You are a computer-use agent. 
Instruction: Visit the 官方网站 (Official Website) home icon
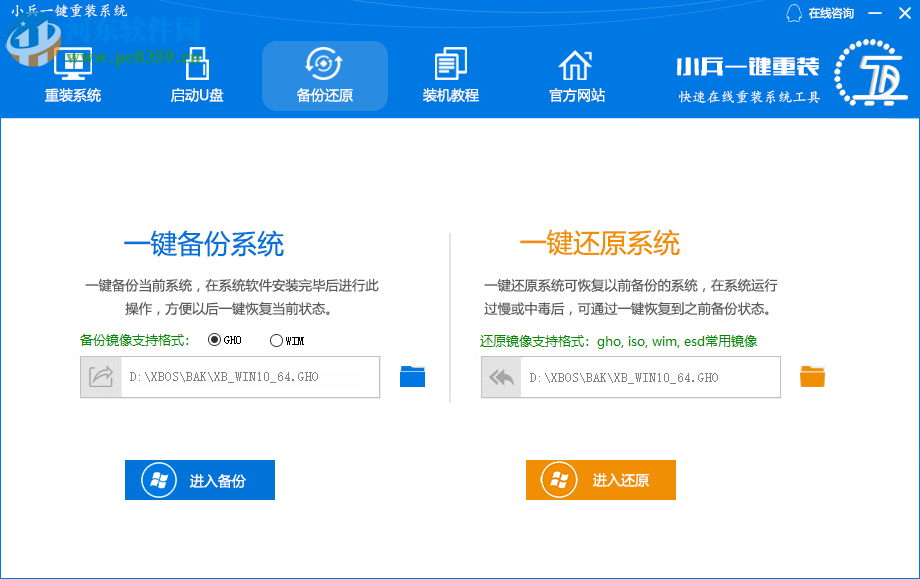[x=574, y=62]
